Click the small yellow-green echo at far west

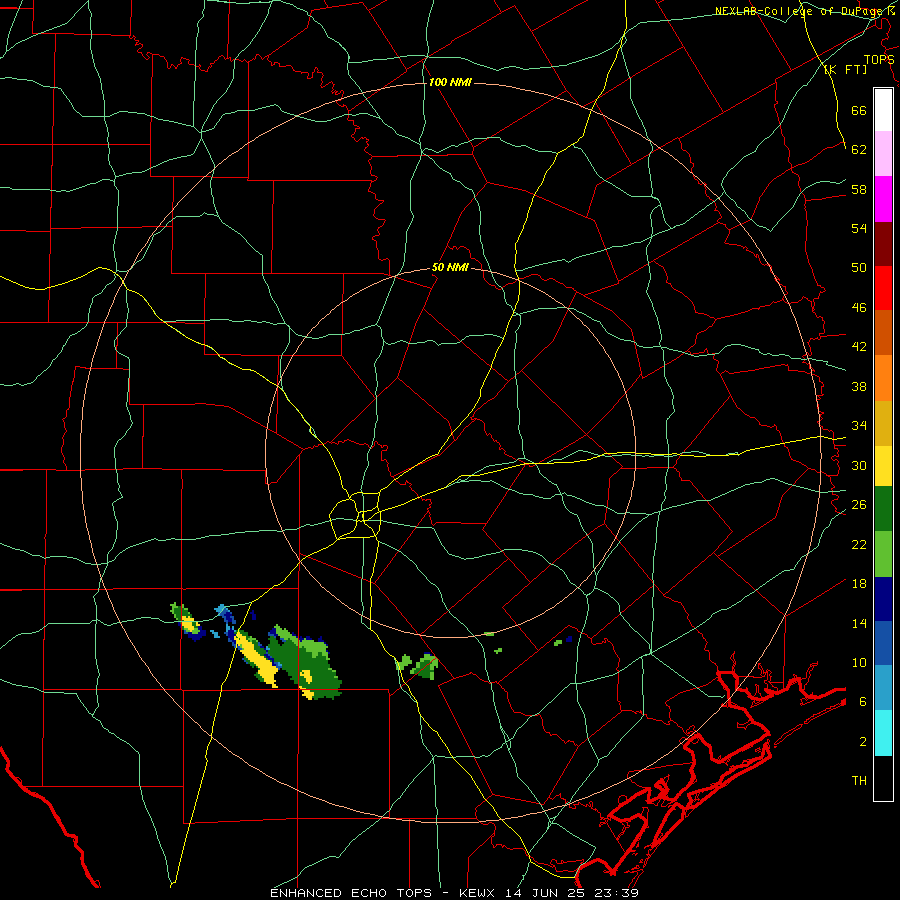185,619
